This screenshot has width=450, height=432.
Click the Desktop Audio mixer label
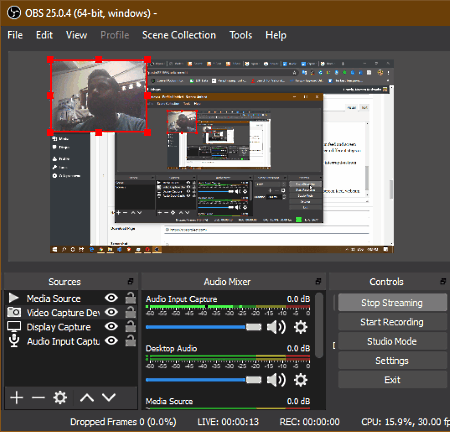tap(171, 348)
